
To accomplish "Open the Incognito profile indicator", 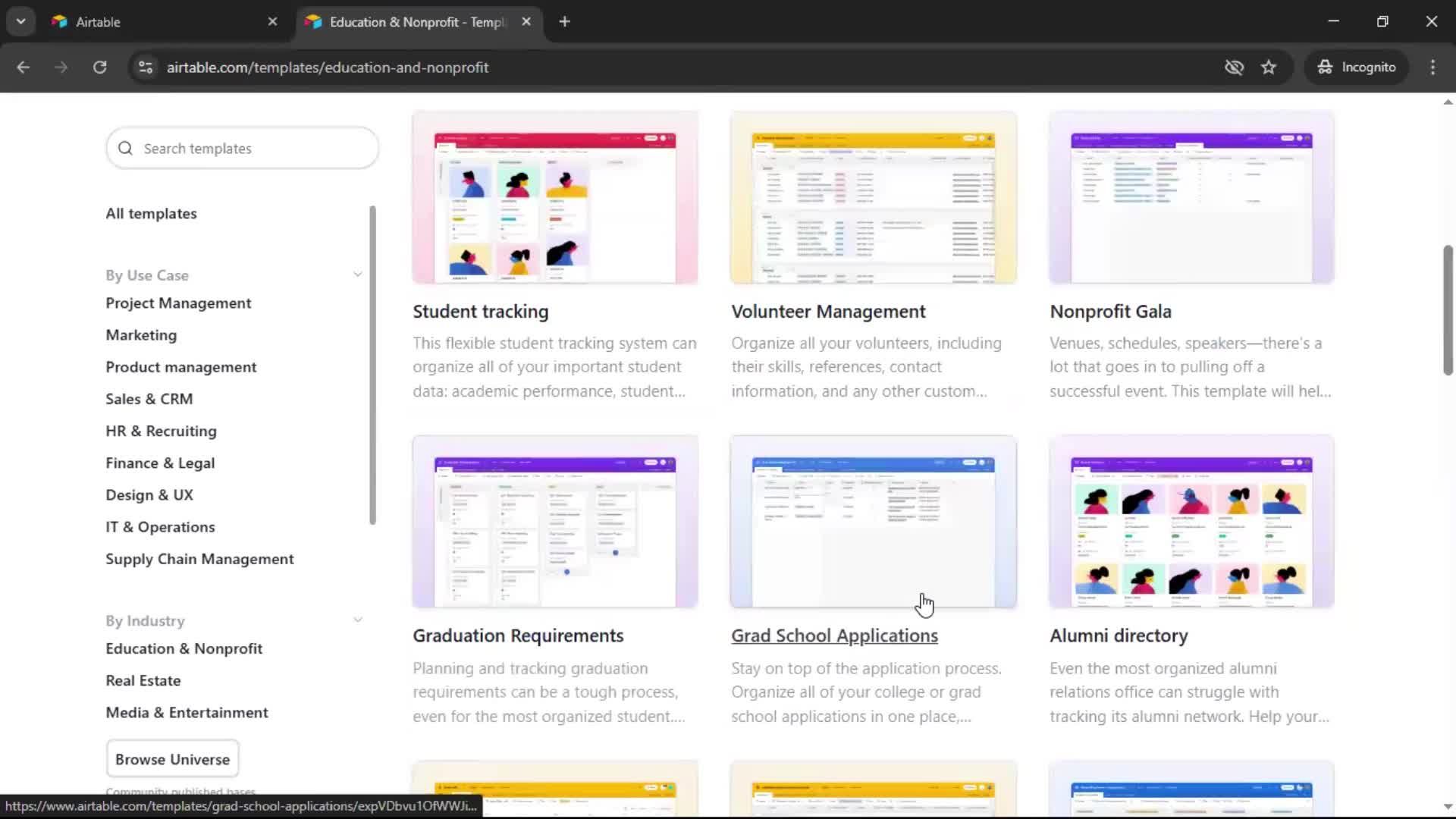I will (x=1357, y=67).
